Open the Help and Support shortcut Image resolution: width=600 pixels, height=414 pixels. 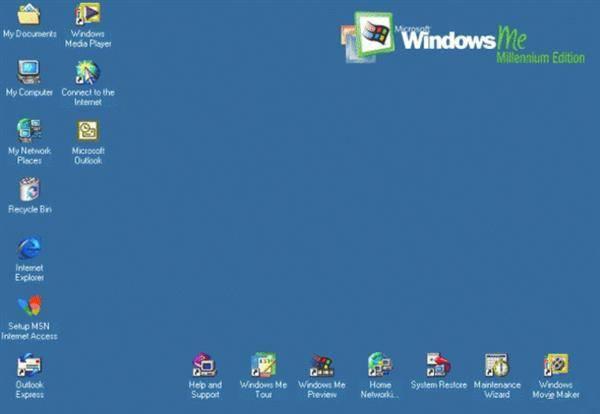click(x=204, y=365)
